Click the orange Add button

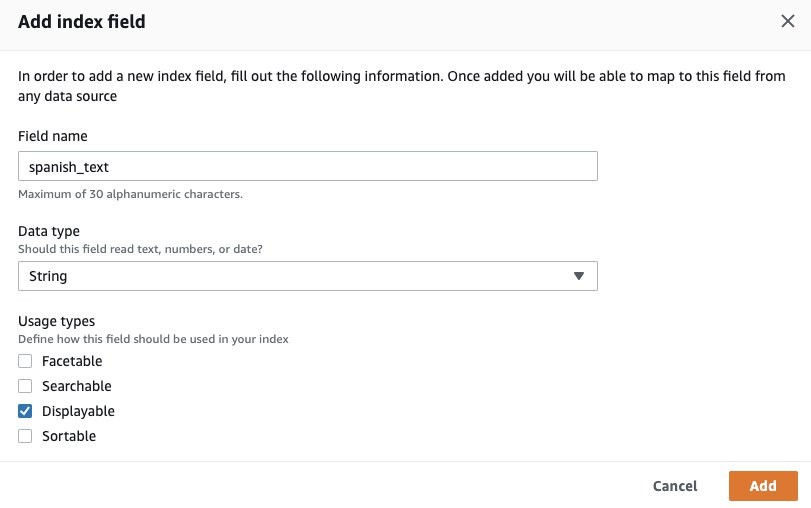click(763, 486)
